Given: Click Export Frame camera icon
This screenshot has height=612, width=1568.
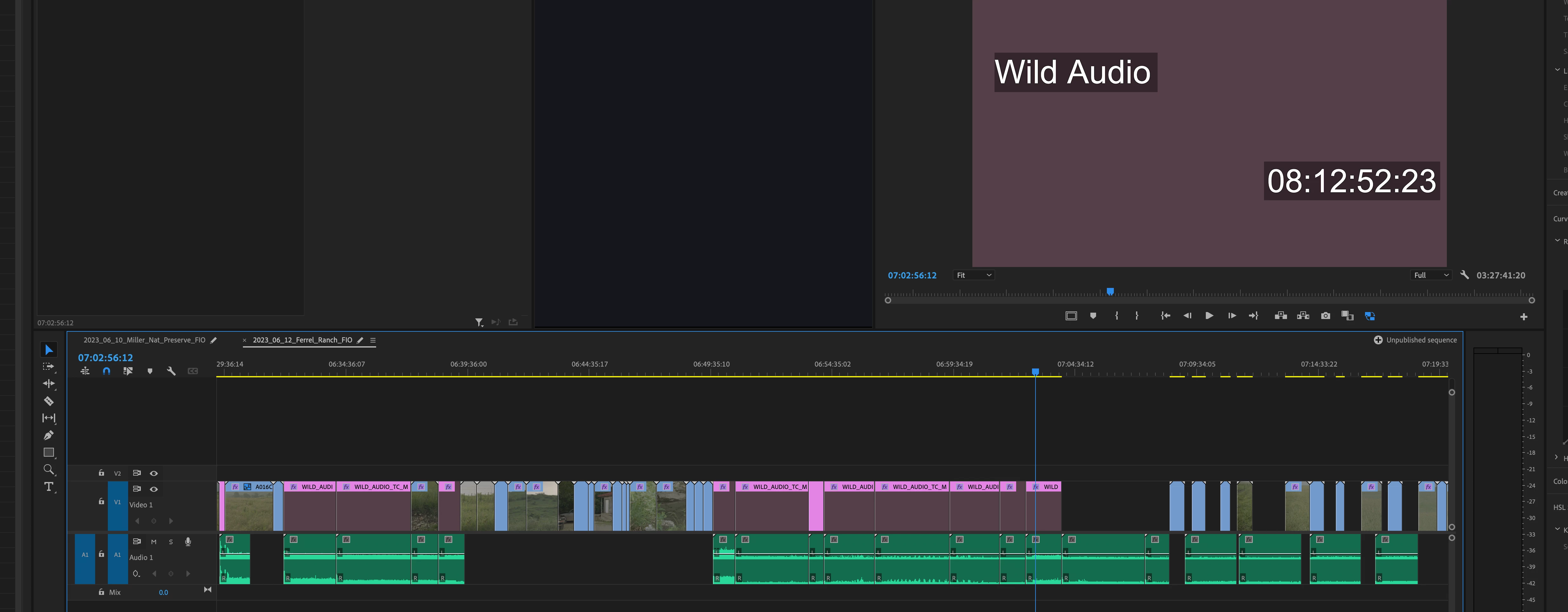Looking at the screenshot, I should point(1325,316).
